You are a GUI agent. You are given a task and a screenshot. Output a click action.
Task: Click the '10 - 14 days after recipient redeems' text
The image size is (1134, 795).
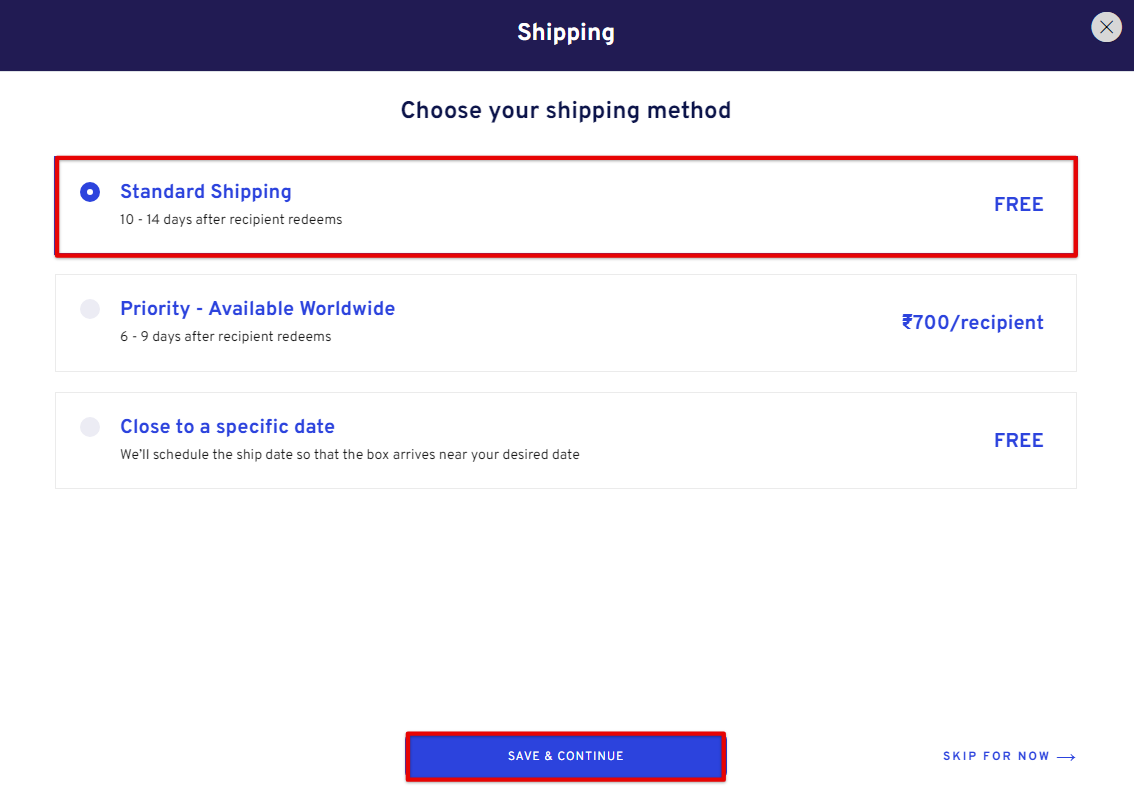pyautogui.click(x=231, y=220)
